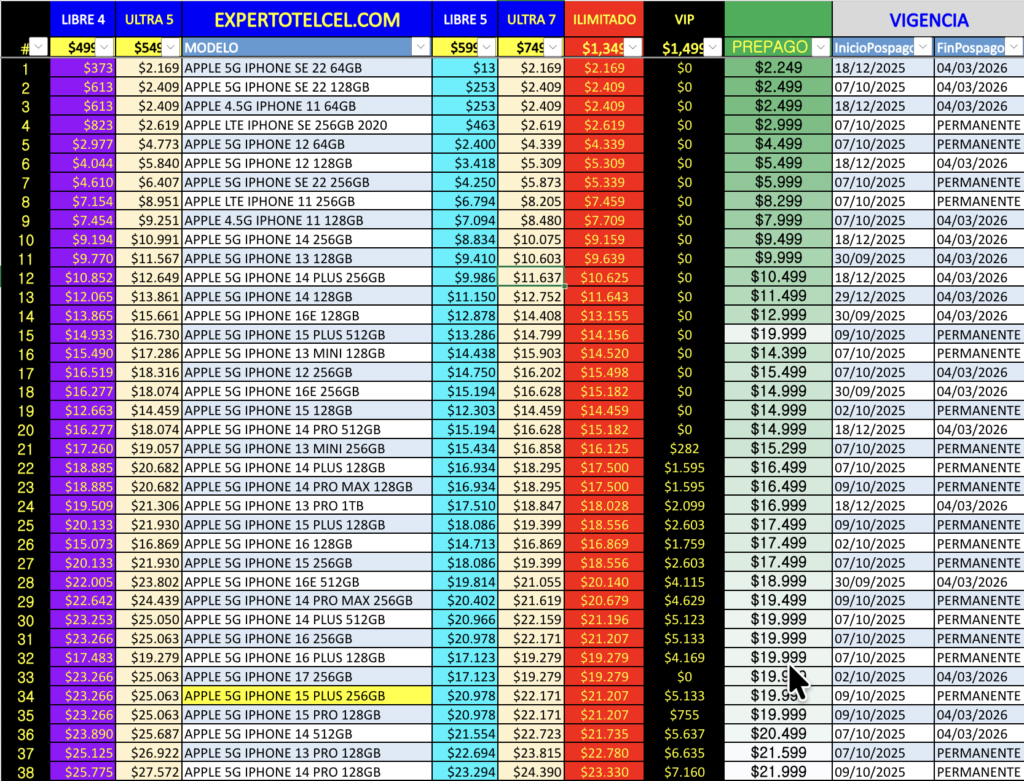Select the VIGENCIA header cell
Screen dimensions: 1024x781
[x=928, y=19]
